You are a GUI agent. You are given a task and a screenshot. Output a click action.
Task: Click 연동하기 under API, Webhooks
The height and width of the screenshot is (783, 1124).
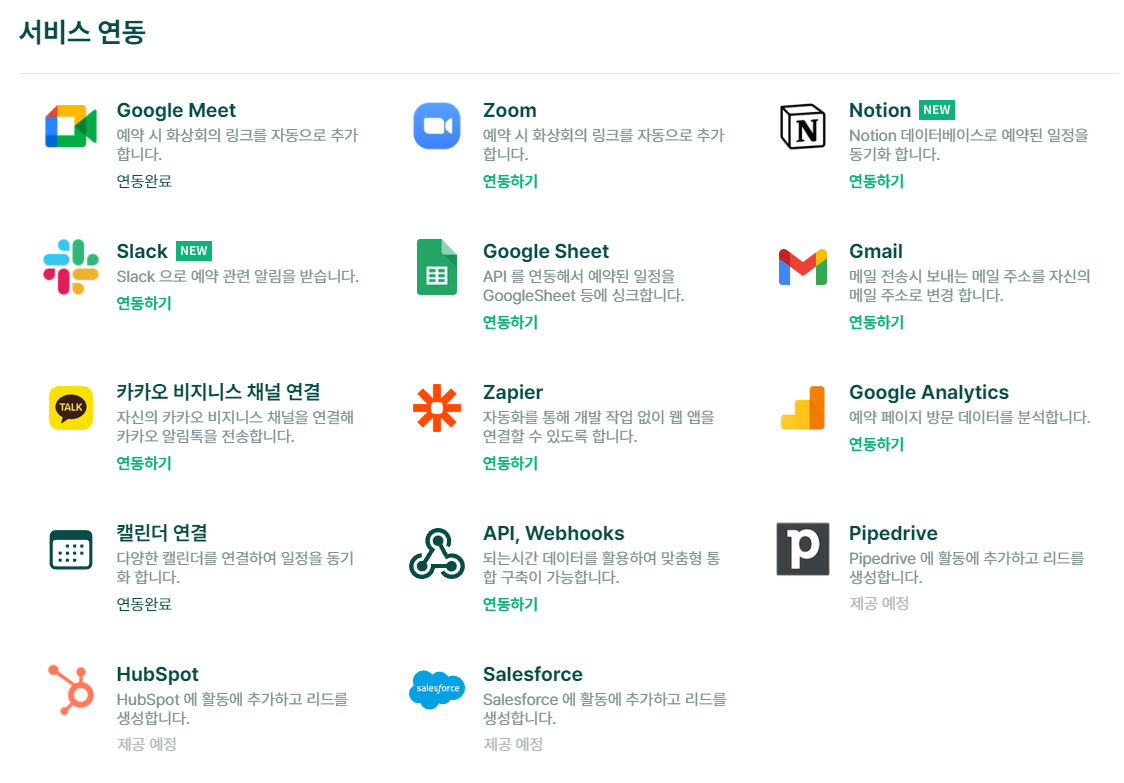click(510, 604)
